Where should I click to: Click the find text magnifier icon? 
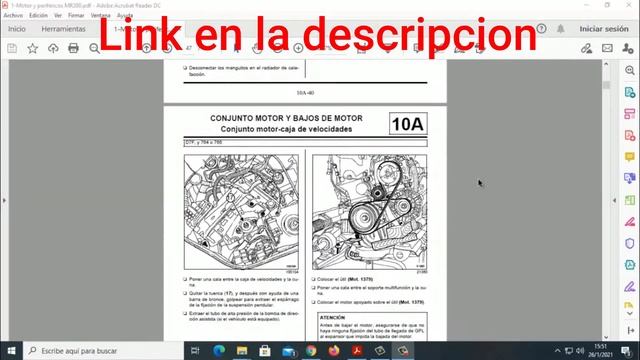[x=94, y=49]
